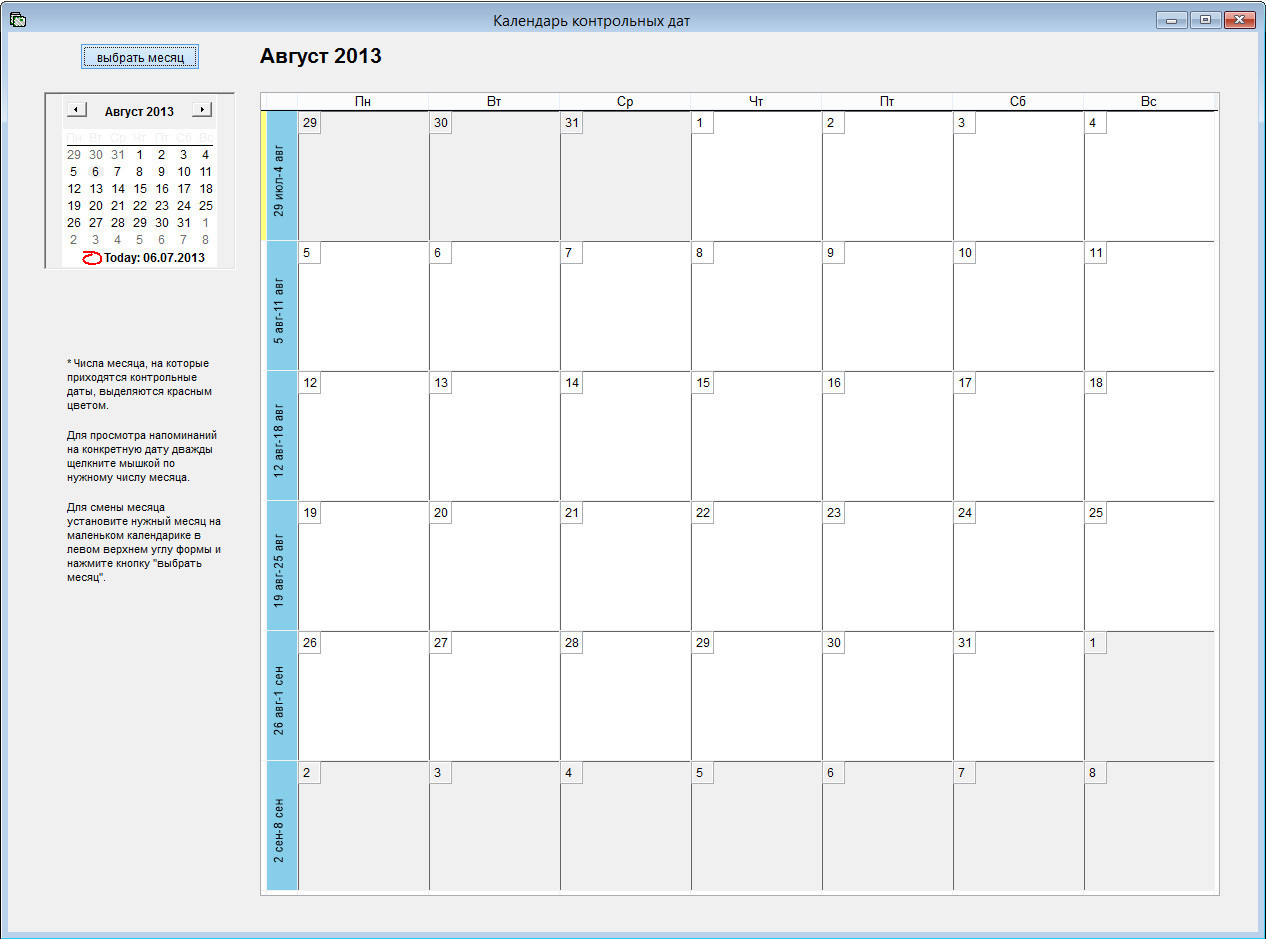Open August 21 cell in main calendar
This screenshot has height=939, width=1266.
pyautogui.click(x=625, y=566)
